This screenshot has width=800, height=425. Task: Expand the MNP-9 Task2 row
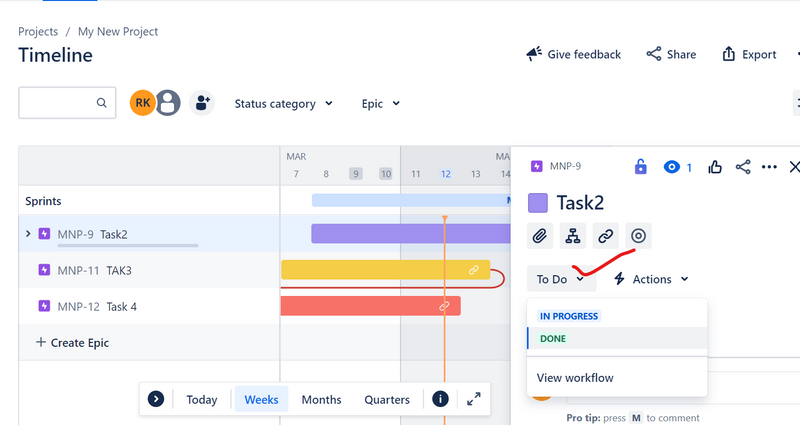(28, 234)
